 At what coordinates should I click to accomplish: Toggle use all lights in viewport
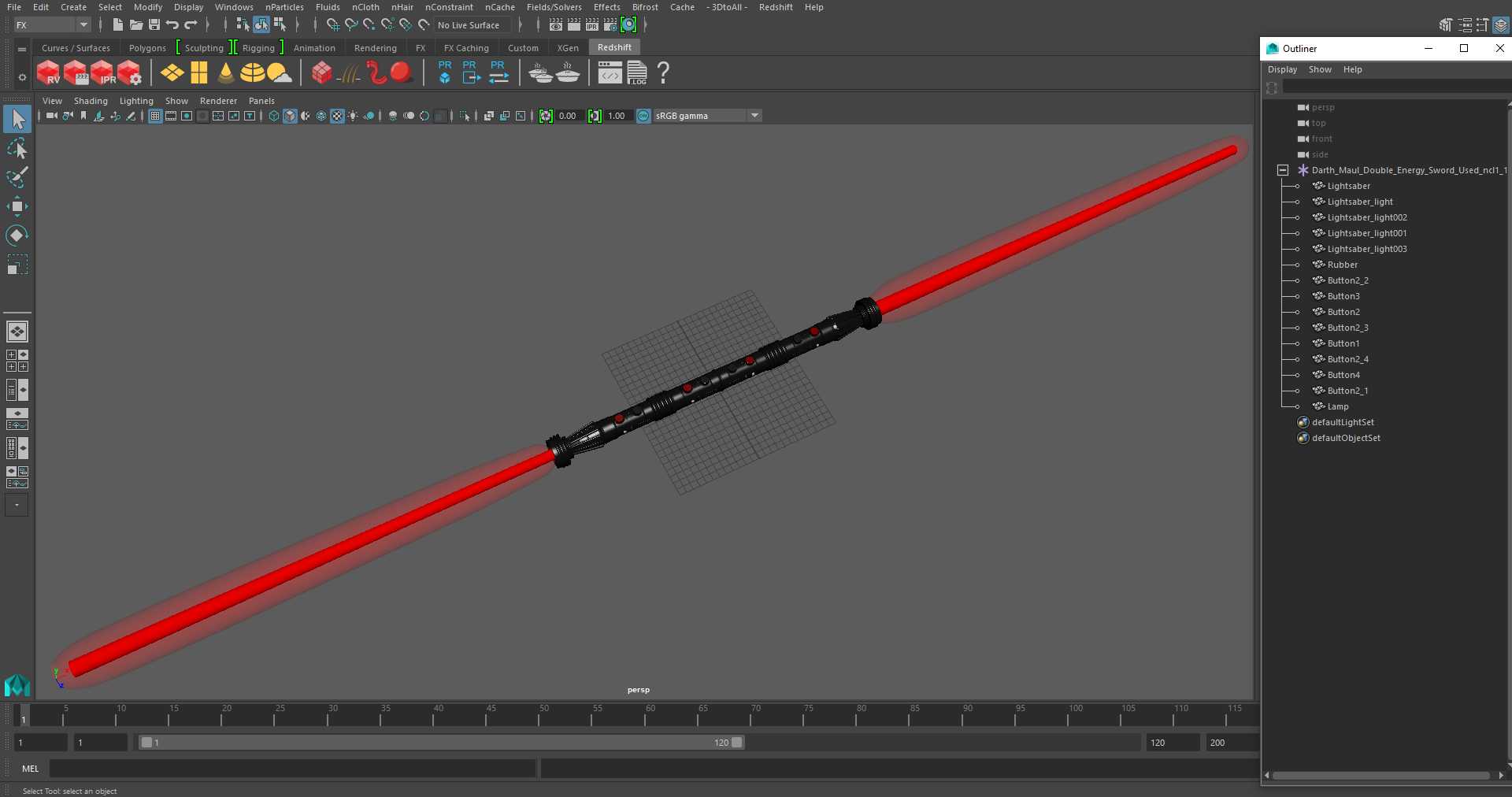[x=353, y=116]
